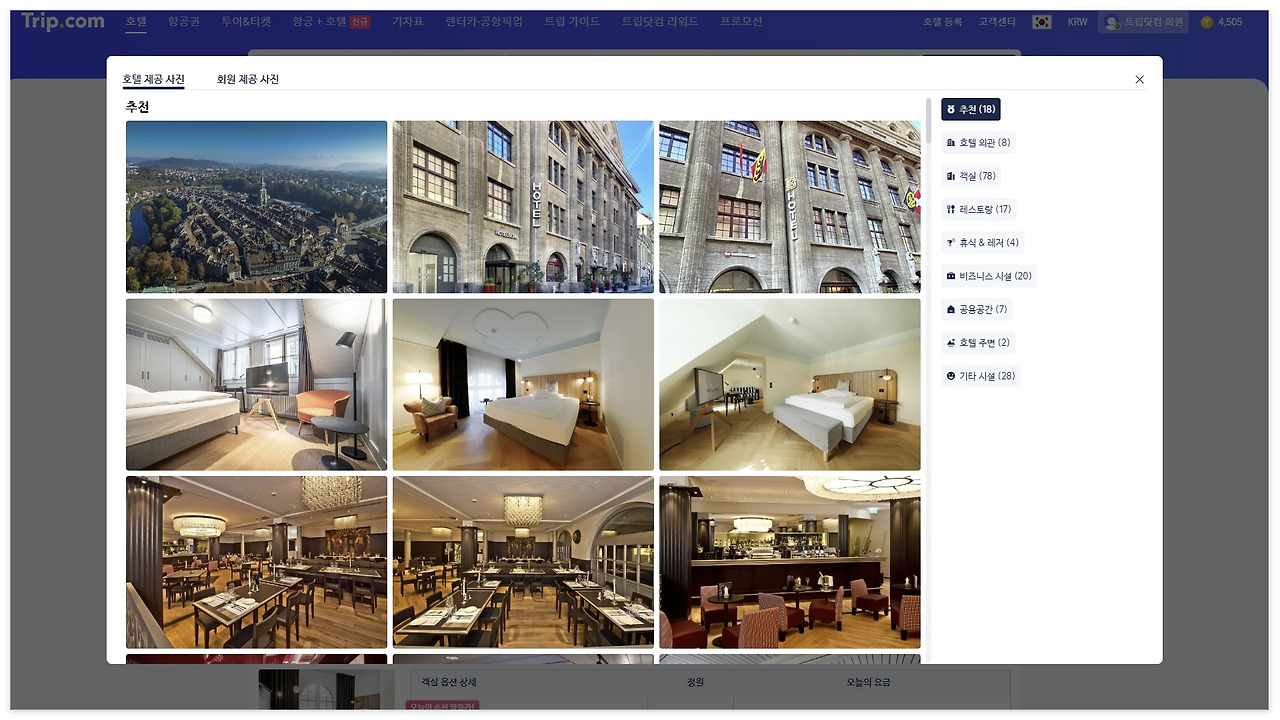Image resolution: width=1280 pixels, height=720 pixels.
Task: Open 트립닷컴 리워드 in the navigation
Action: tap(660, 22)
